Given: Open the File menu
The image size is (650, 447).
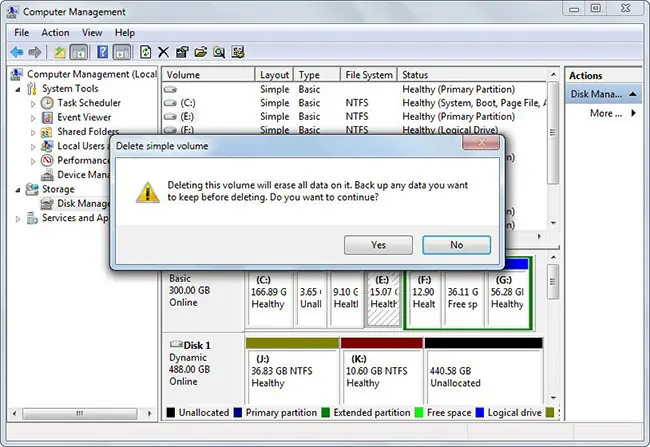Looking at the screenshot, I should 22,33.
